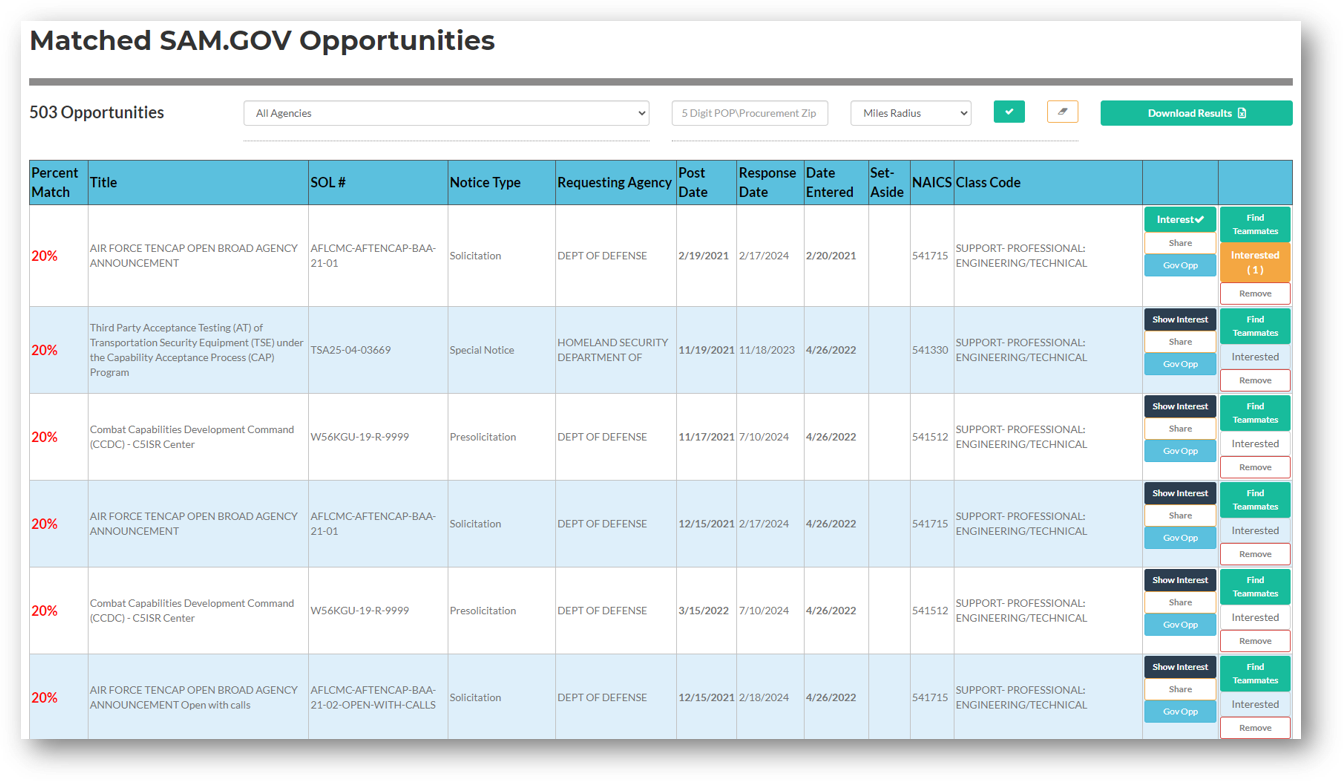Sort by the Requesting Agency column header
Viewport: 1343px width, 781px height.
616,183
